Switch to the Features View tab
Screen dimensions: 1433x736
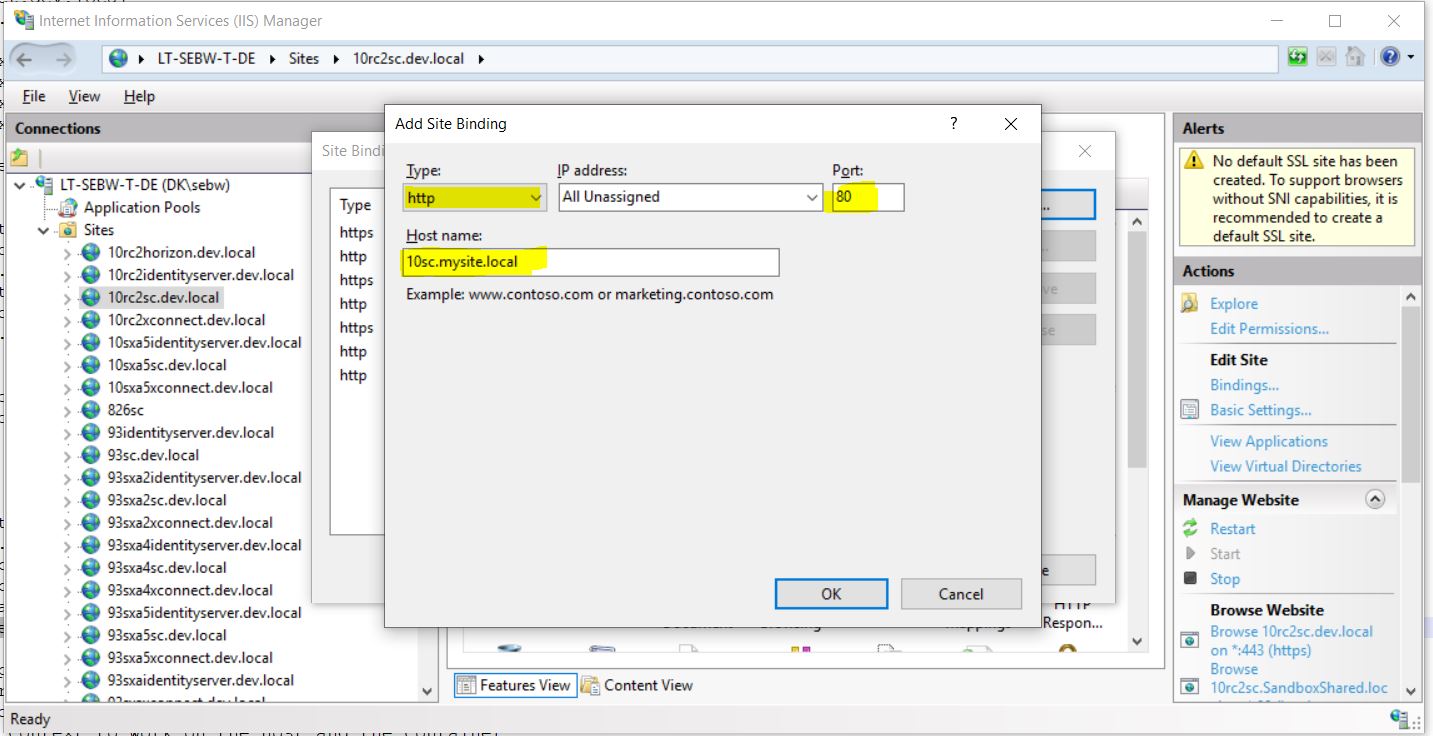515,686
